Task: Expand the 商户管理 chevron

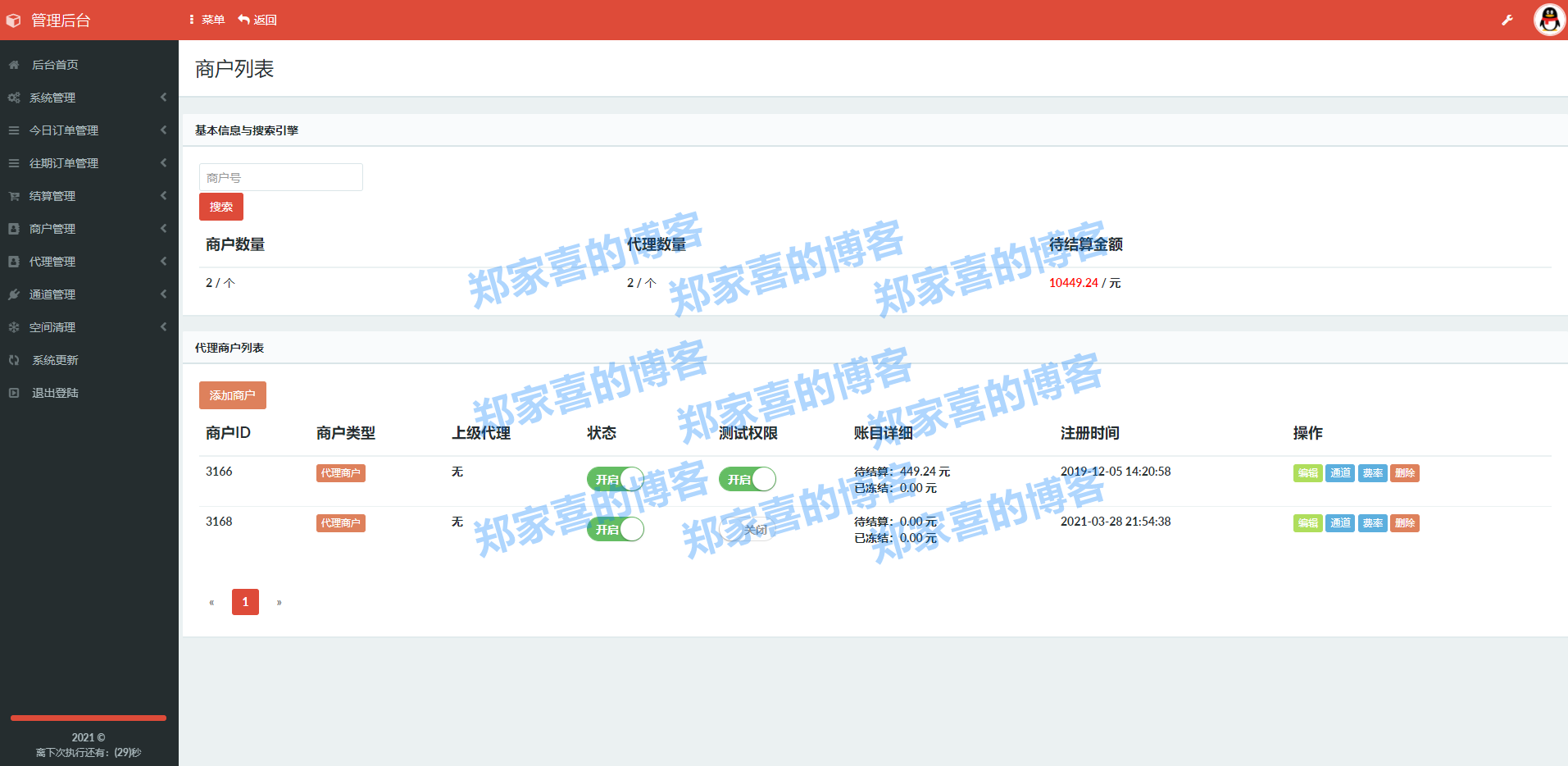Action: point(163,229)
